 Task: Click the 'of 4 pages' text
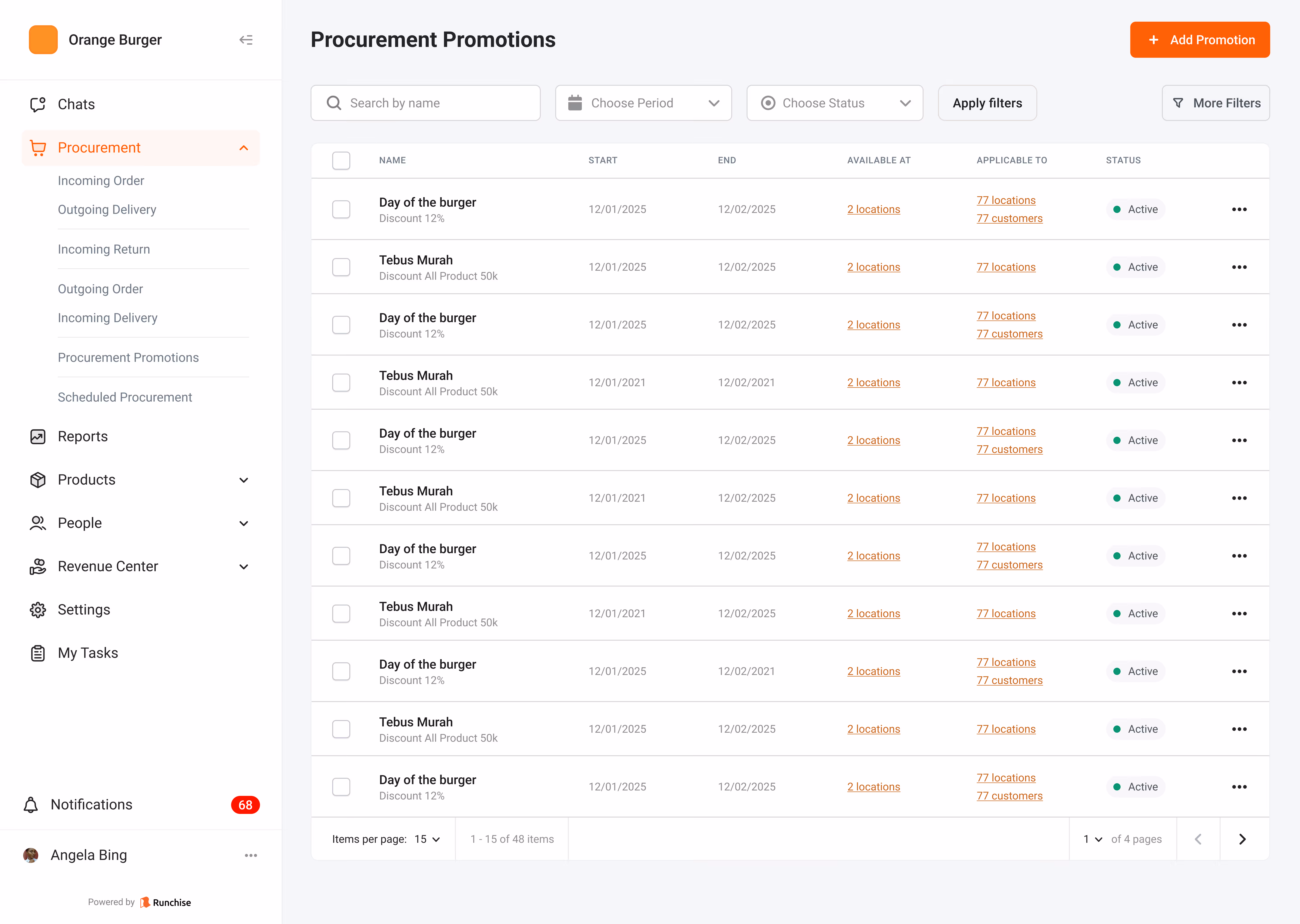tap(1136, 839)
